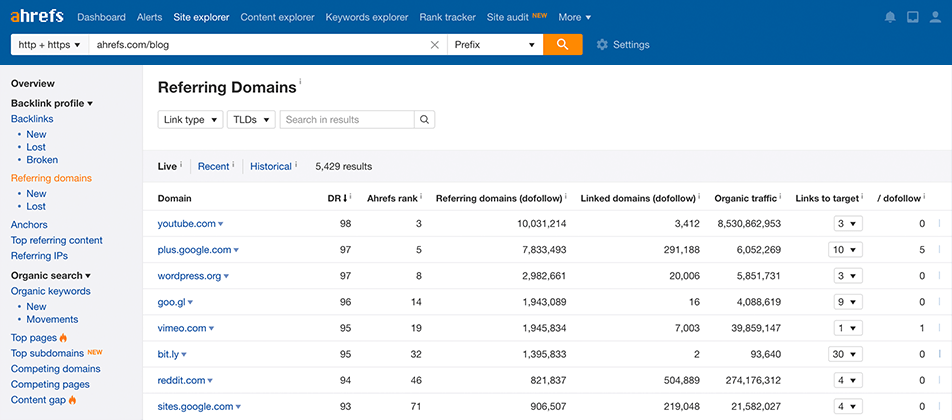Click the Search in results field
The width and height of the screenshot is (952, 420).
pos(346,120)
